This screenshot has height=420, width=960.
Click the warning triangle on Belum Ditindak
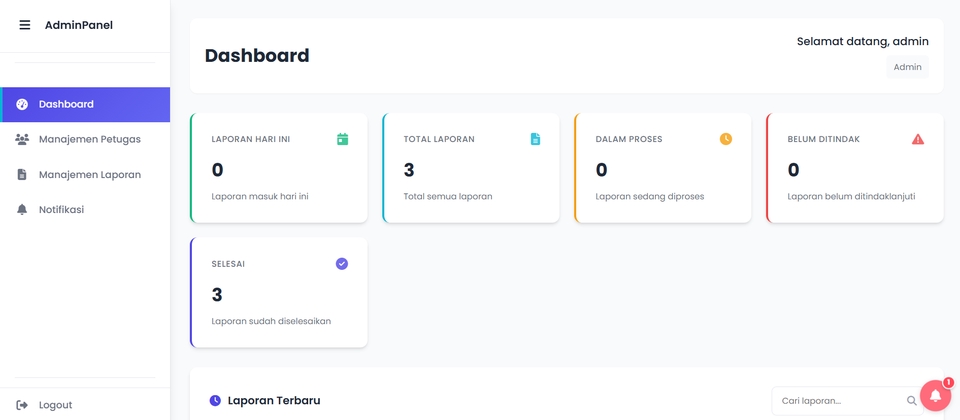918,139
